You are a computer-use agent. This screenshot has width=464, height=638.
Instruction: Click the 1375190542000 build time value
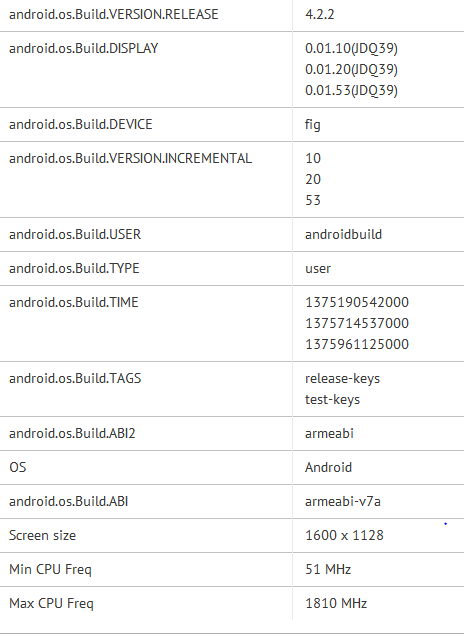357,302
